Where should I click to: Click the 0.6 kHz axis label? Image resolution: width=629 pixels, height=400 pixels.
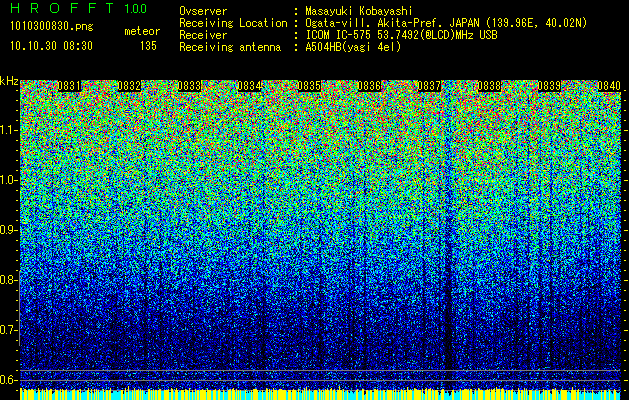pos(8,380)
